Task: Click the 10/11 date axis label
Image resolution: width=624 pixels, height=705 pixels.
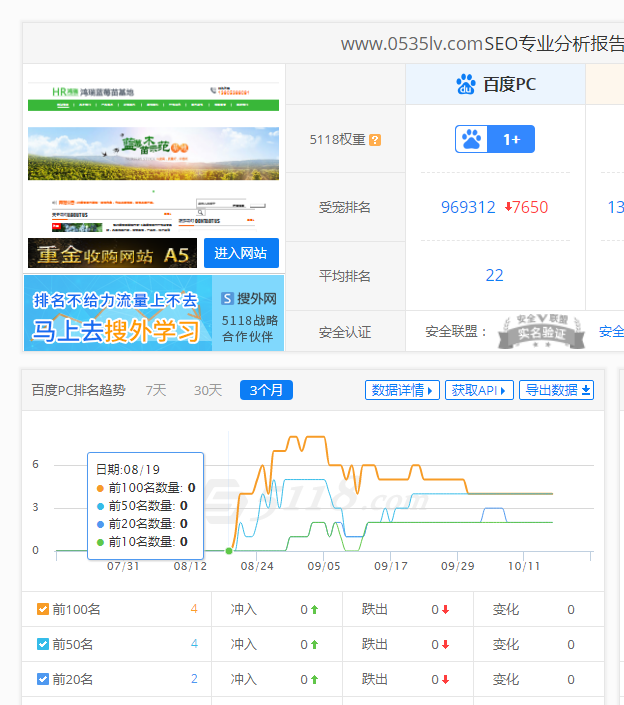Action: 524,566
